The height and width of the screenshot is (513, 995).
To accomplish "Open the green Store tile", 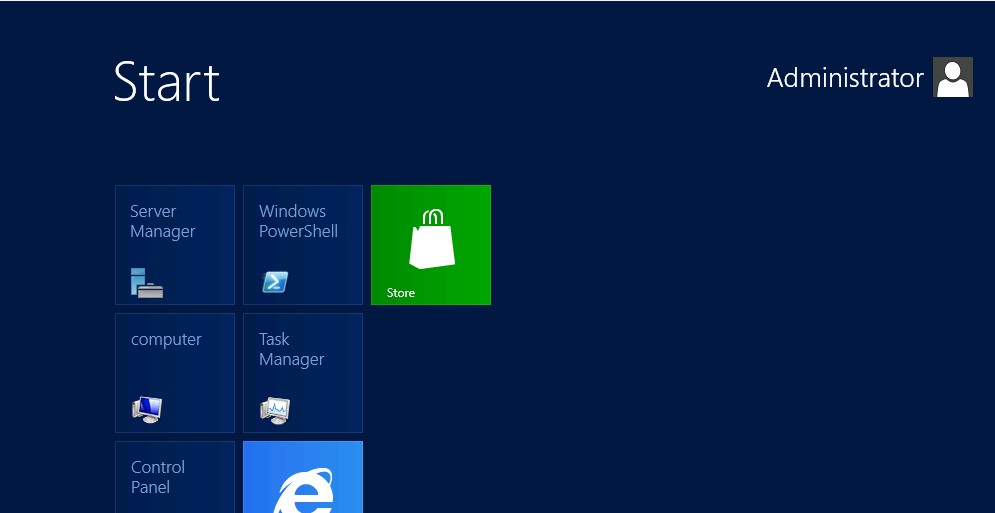I will pyautogui.click(x=431, y=245).
